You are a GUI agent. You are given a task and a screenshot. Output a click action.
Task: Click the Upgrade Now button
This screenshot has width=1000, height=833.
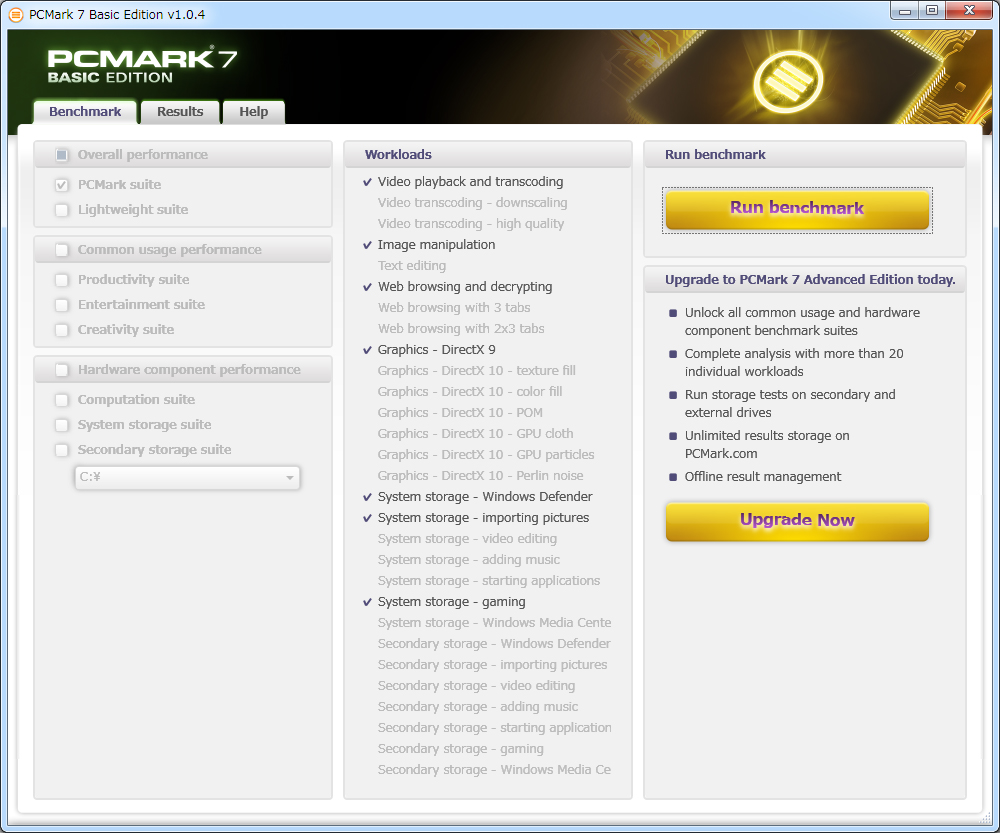click(x=797, y=521)
